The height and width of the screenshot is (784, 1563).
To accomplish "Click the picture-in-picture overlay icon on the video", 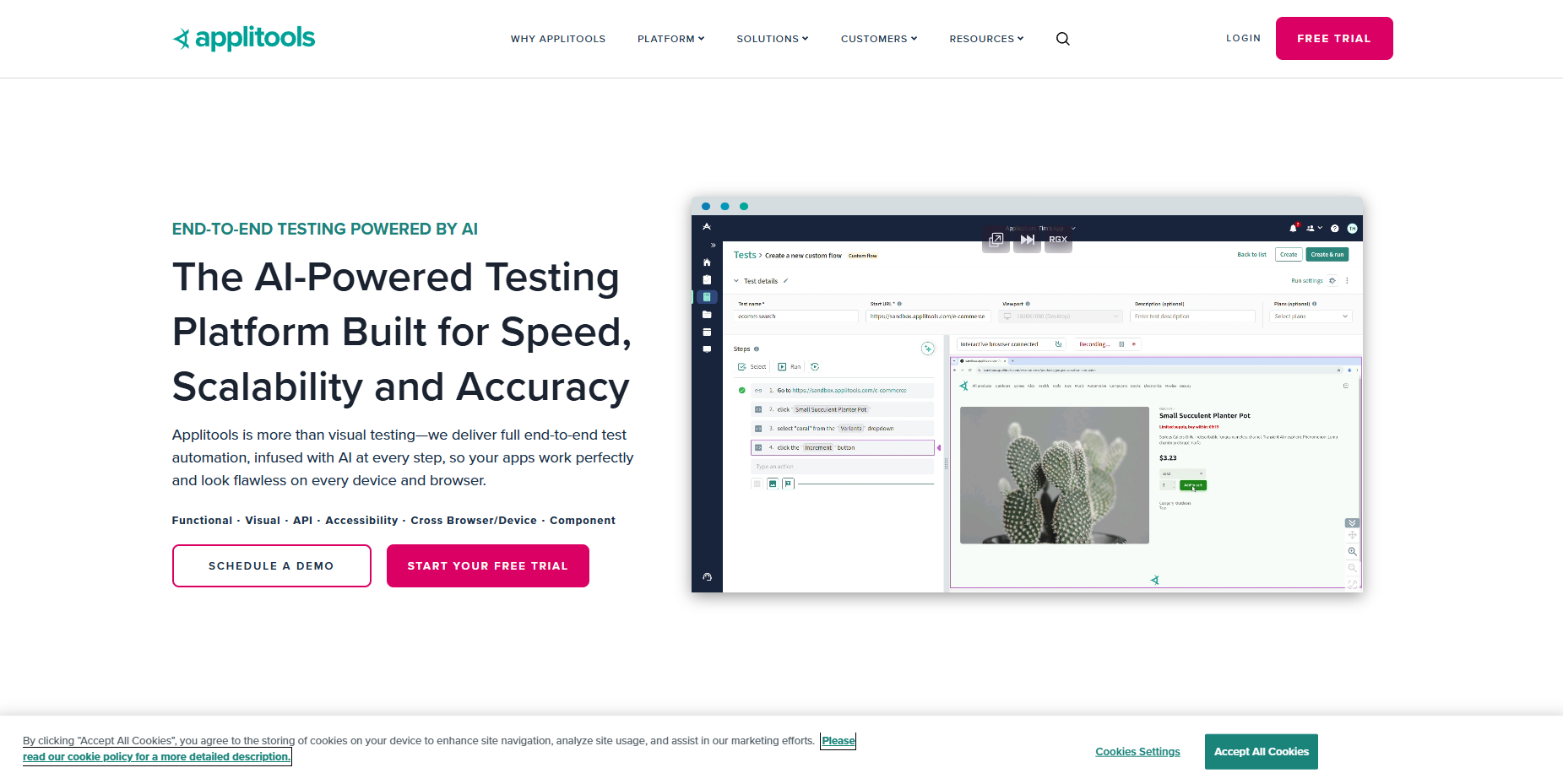I will (996, 240).
